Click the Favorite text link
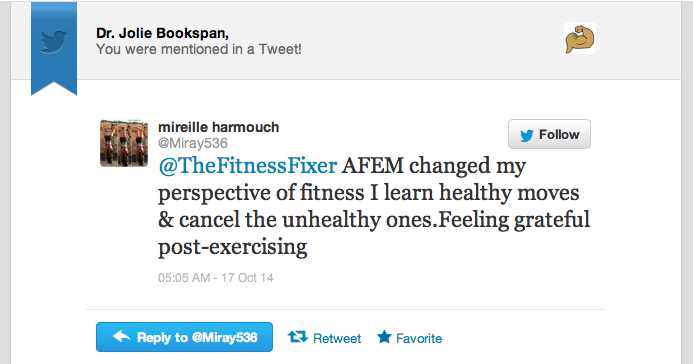Viewport: 693px width, 364px height. (x=419, y=338)
